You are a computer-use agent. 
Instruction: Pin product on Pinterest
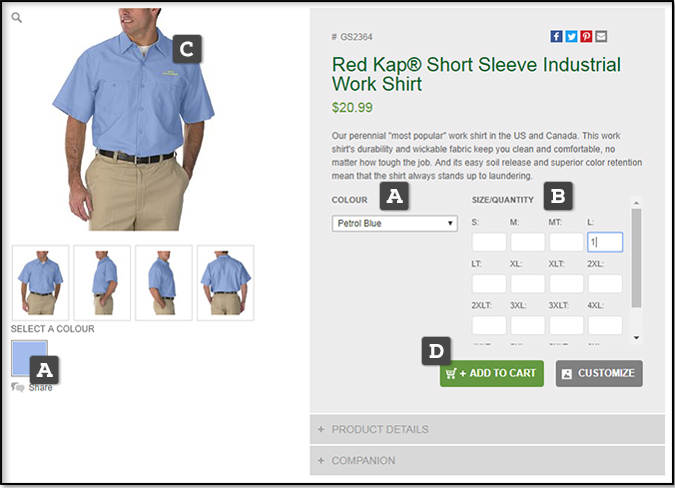[x=586, y=37]
